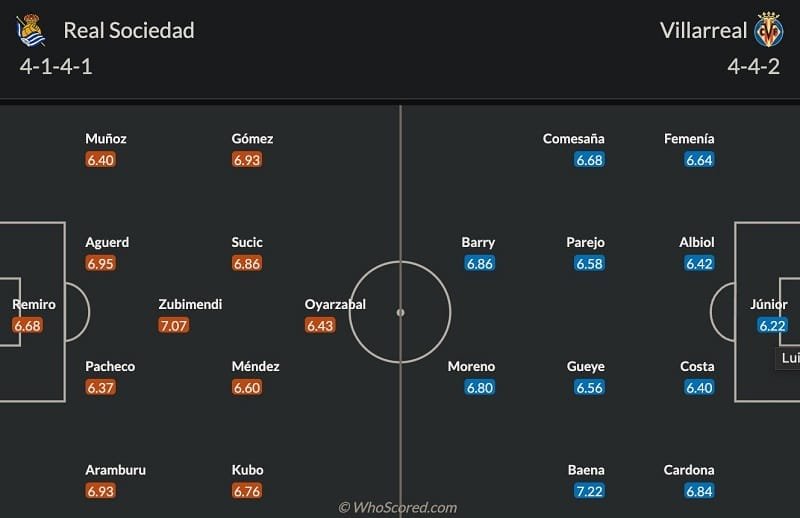The image size is (800, 518).
Task: Click Aguerd's 6.95 rating badge
Action: tap(101, 263)
